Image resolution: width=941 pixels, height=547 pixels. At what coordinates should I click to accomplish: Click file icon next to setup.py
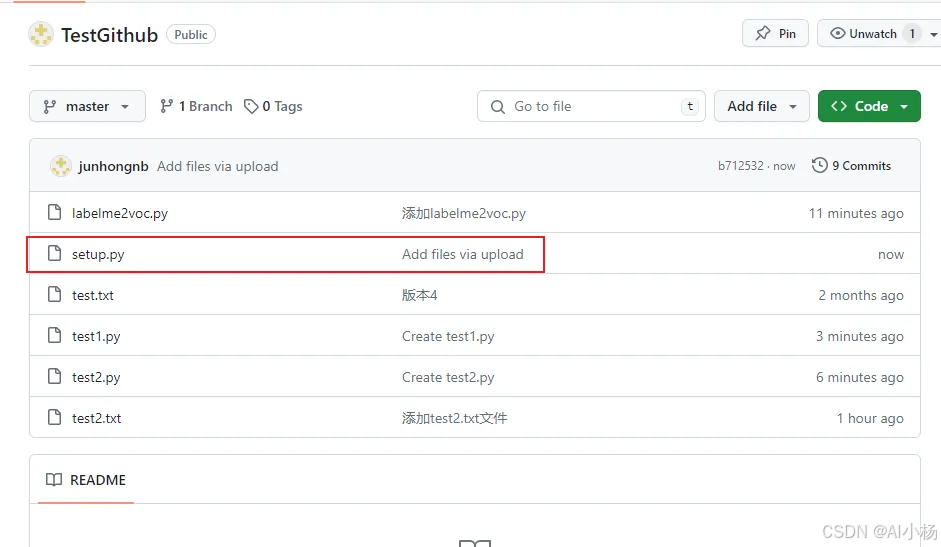55,253
